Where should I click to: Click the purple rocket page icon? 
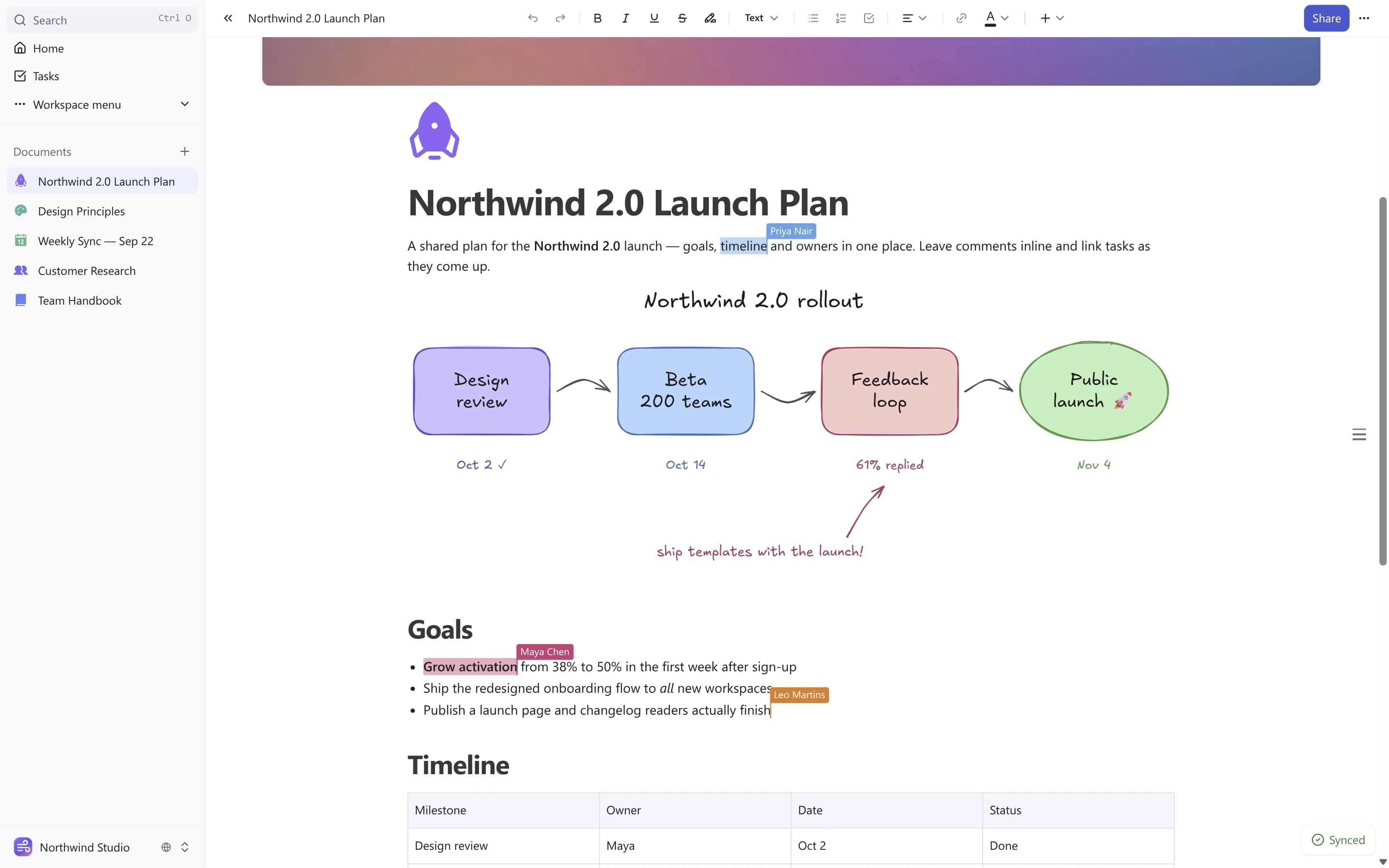click(x=434, y=131)
